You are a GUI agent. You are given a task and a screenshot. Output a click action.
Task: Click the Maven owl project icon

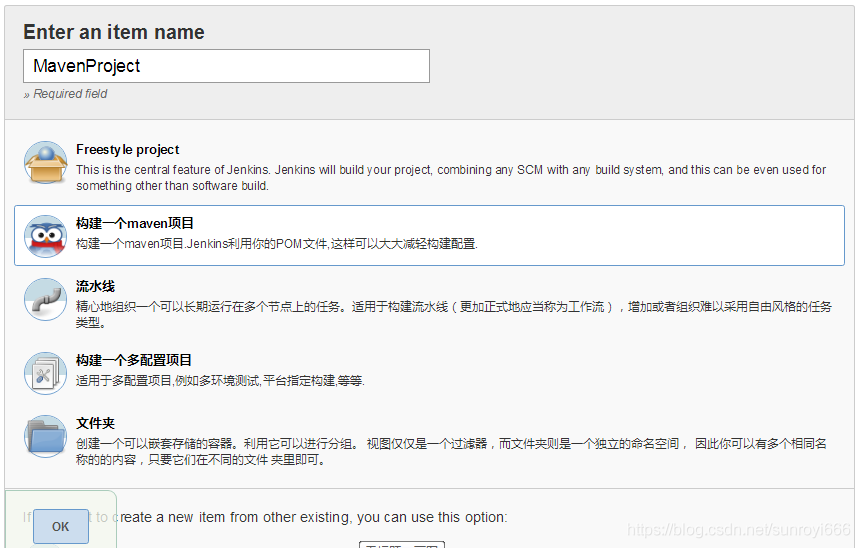[46, 236]
